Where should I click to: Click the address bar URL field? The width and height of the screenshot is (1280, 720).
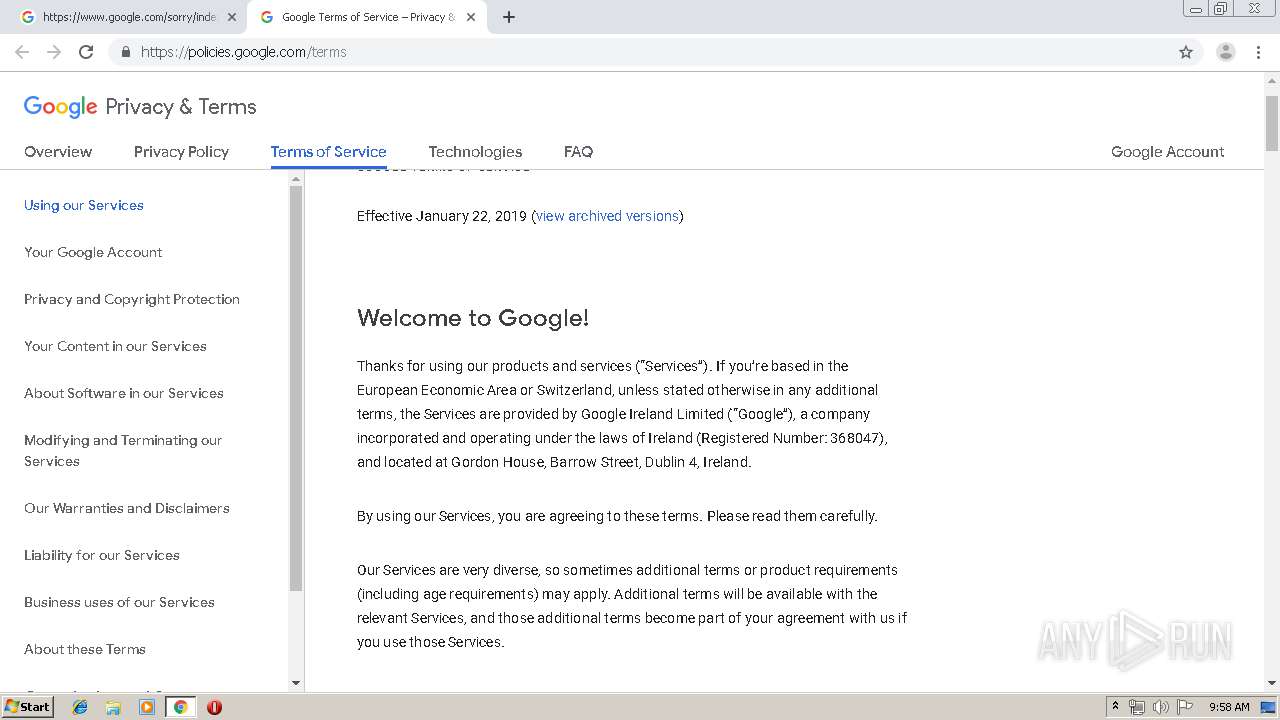tap(655, 52)
